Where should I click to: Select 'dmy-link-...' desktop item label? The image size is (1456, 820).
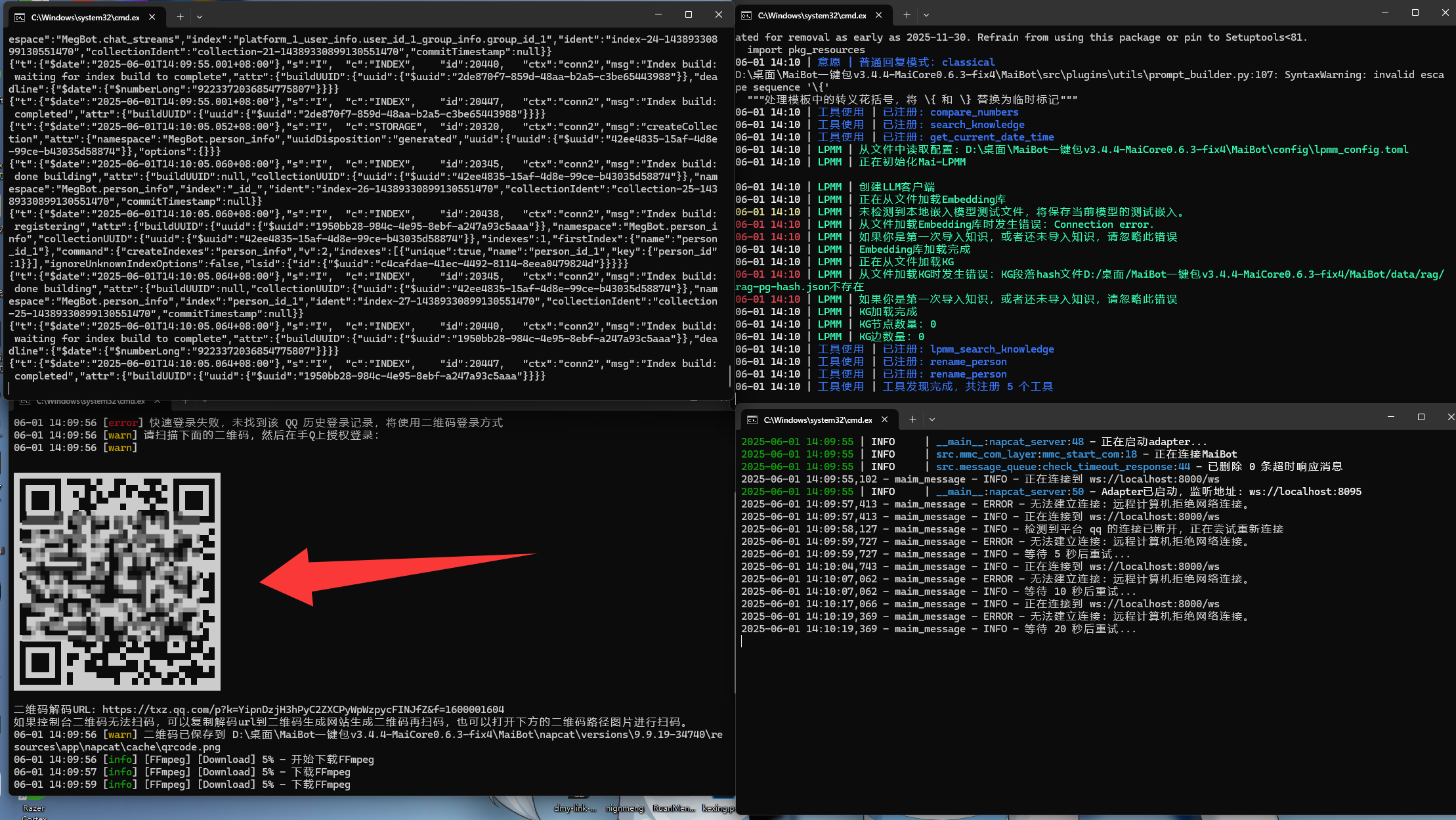[x=574, y=808]
